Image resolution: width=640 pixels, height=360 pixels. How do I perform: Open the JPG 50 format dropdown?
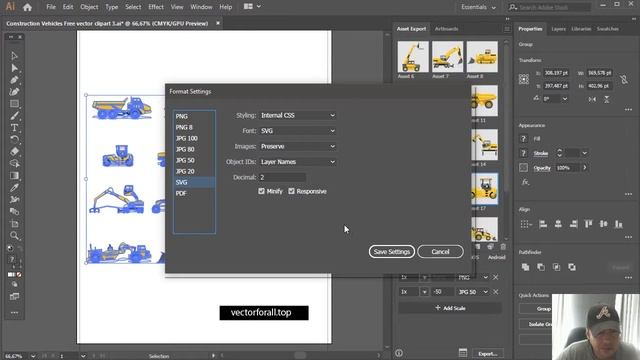click(473, 292)
